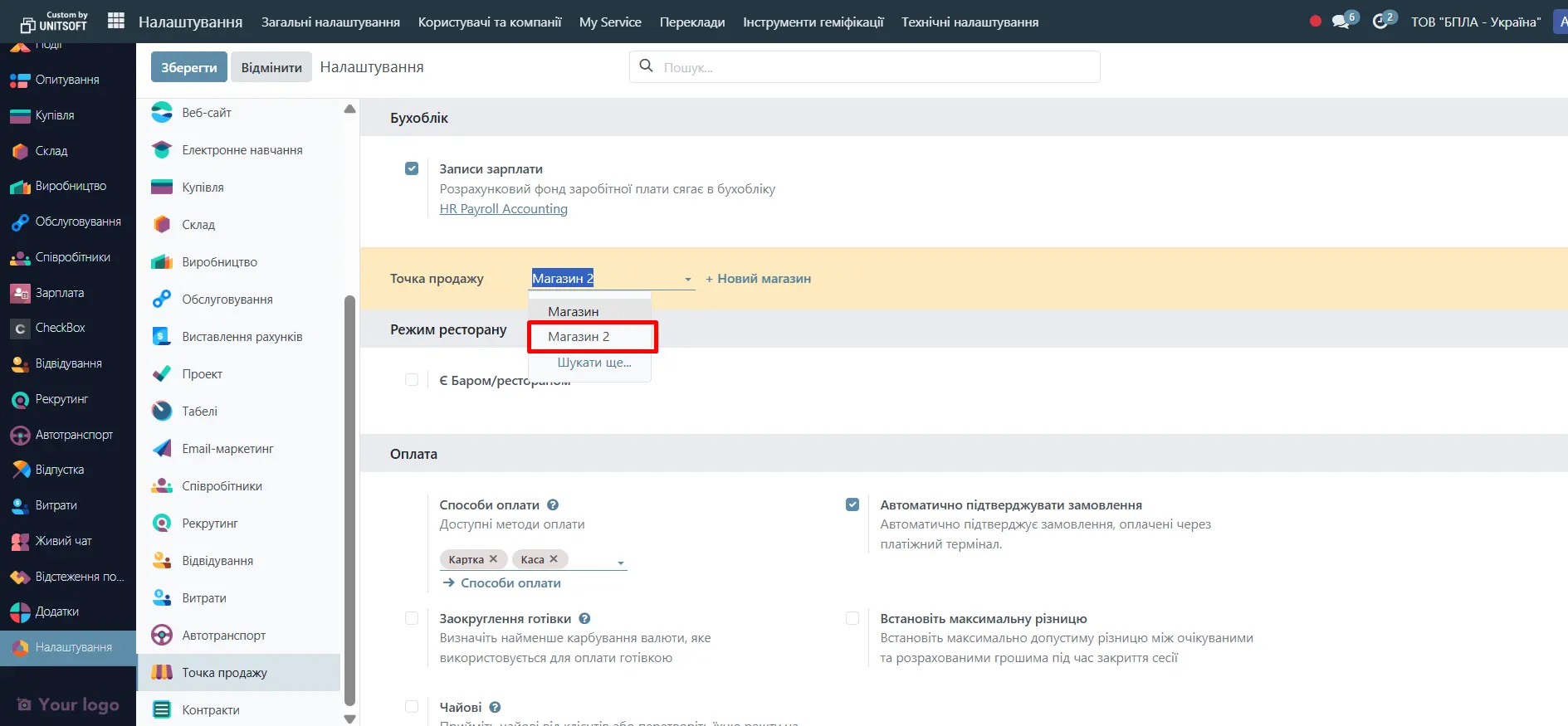Remove the Картка payment method tag

click(493, 559)
